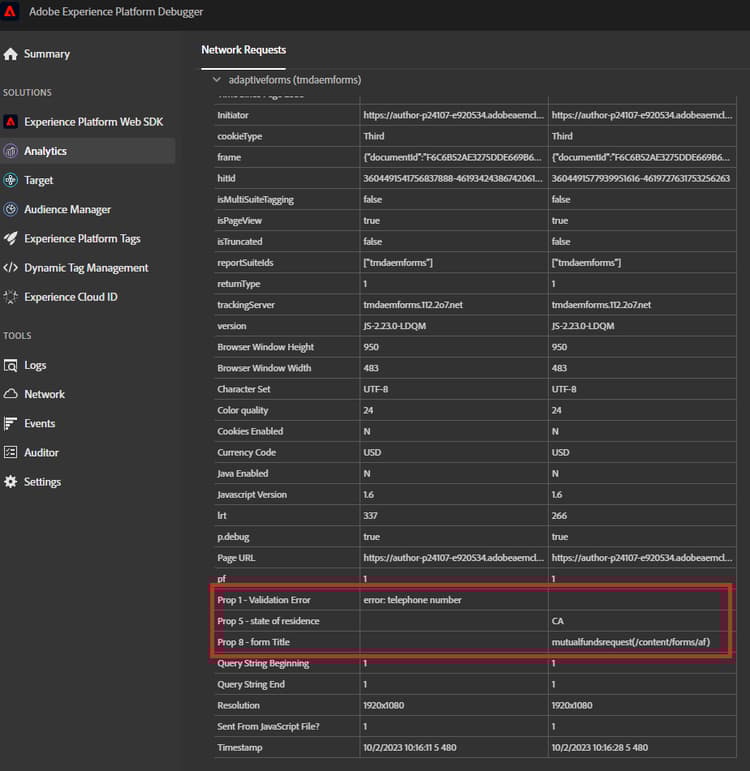Click the Settings gear icon
Screen dimensions: 750x771
(11, 482)
